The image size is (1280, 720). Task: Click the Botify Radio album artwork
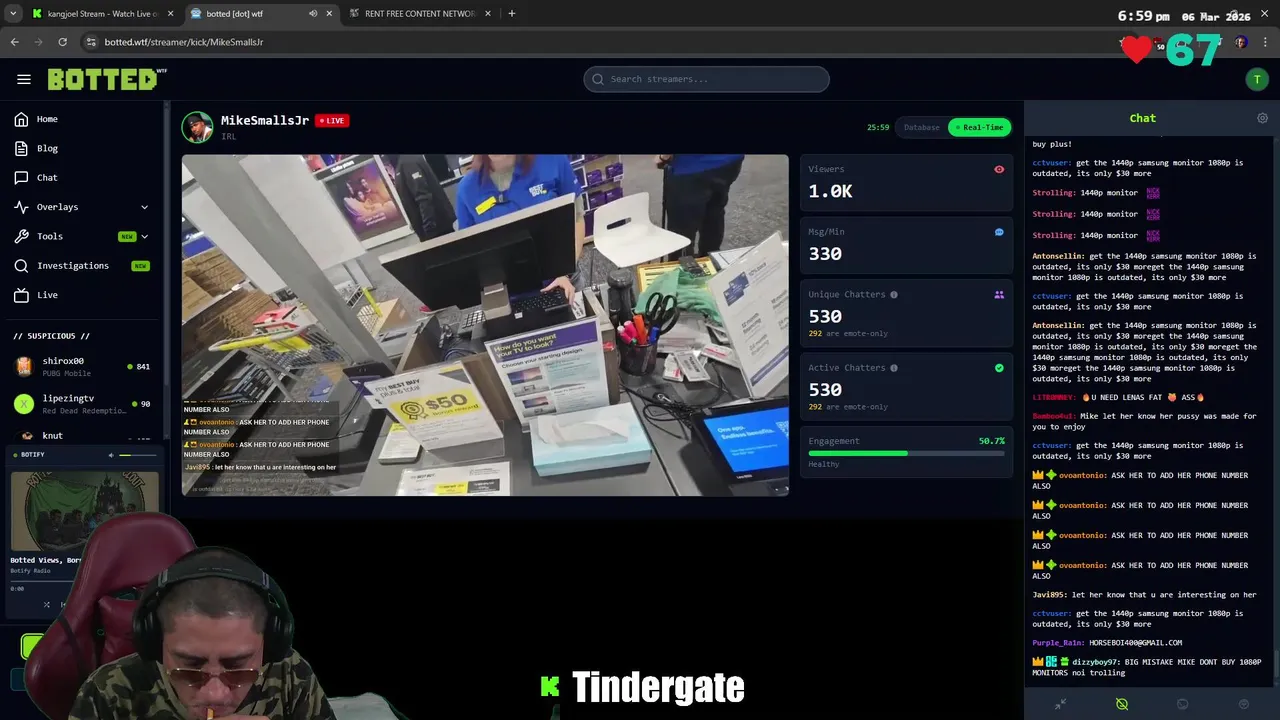[x=84, y=511]
